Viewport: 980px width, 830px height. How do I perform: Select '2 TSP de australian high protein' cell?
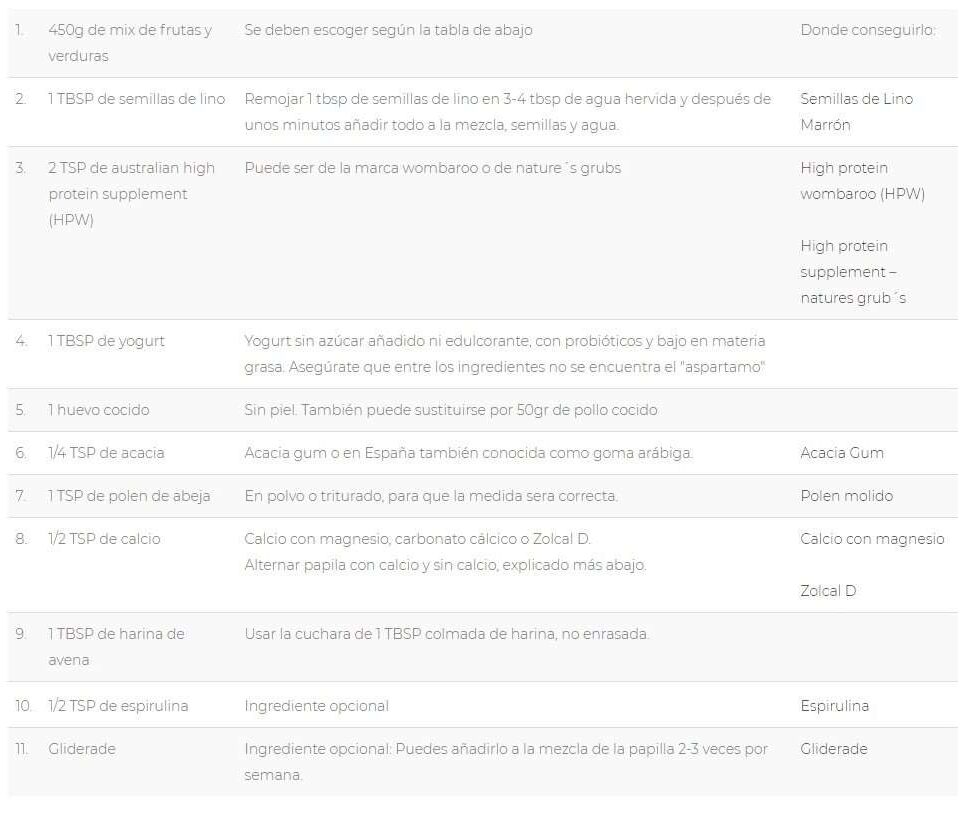pyautogui.click(x=131, y=194)
